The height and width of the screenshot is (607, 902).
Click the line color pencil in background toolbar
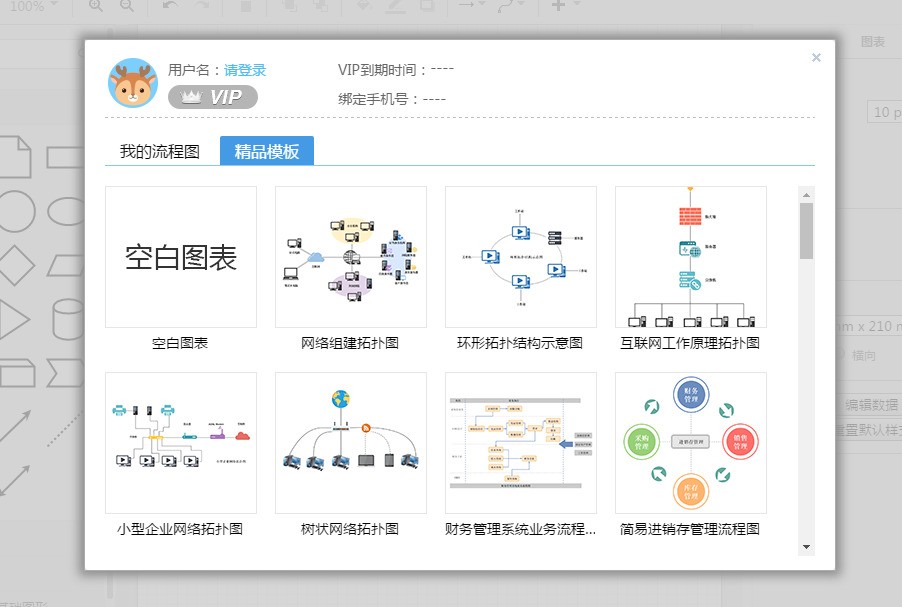tap(395, 6)
